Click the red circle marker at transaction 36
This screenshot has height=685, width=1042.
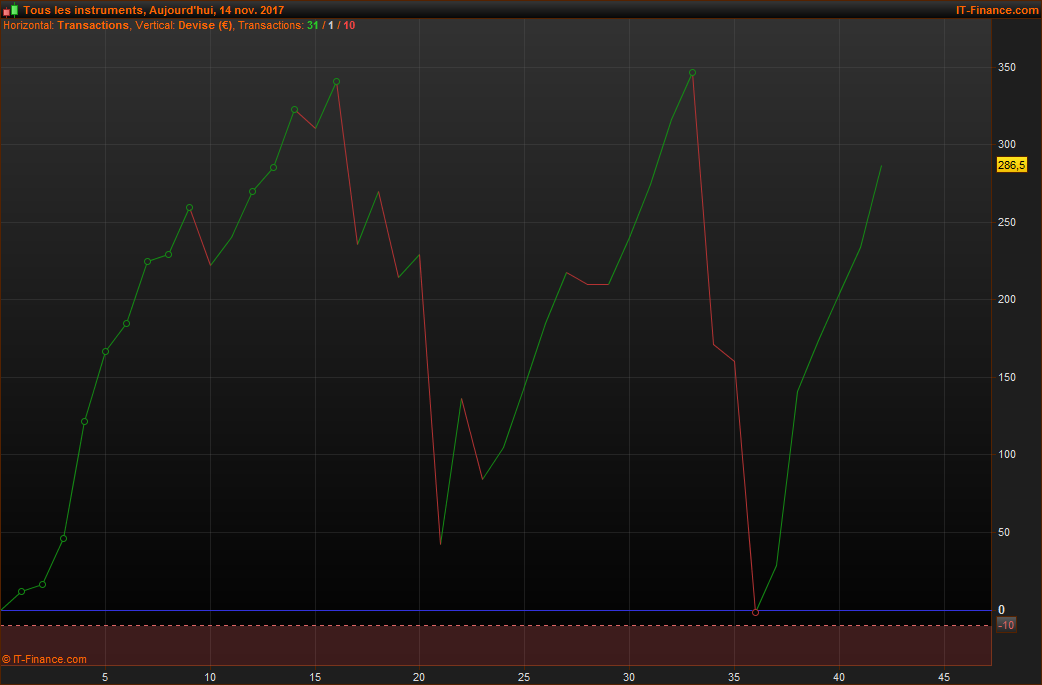(755, 613)
